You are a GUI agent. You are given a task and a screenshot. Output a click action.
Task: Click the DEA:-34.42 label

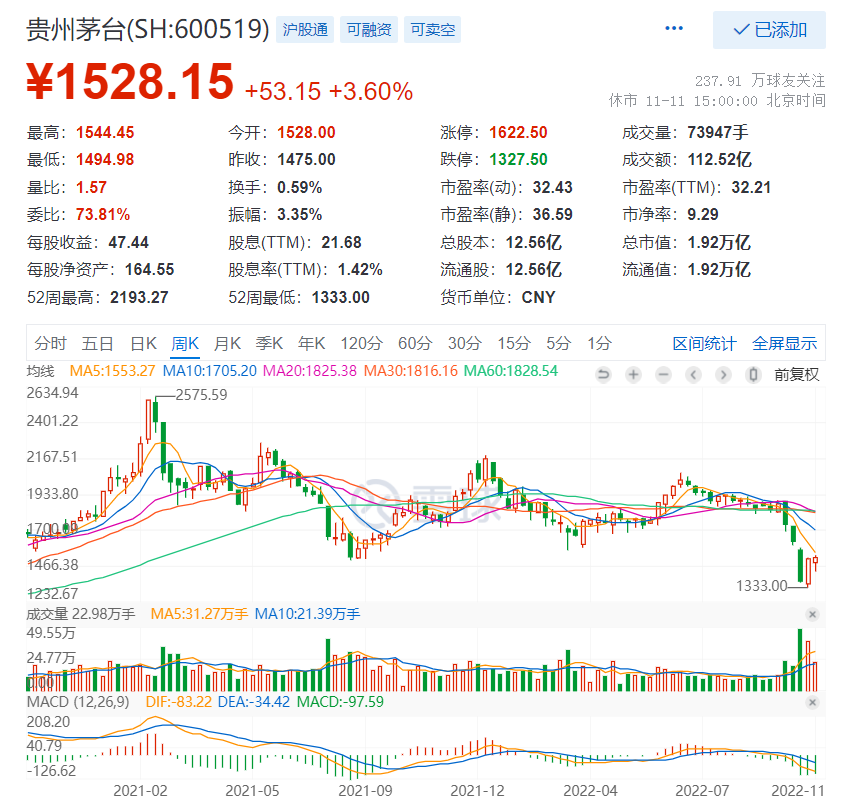(254, 702)
